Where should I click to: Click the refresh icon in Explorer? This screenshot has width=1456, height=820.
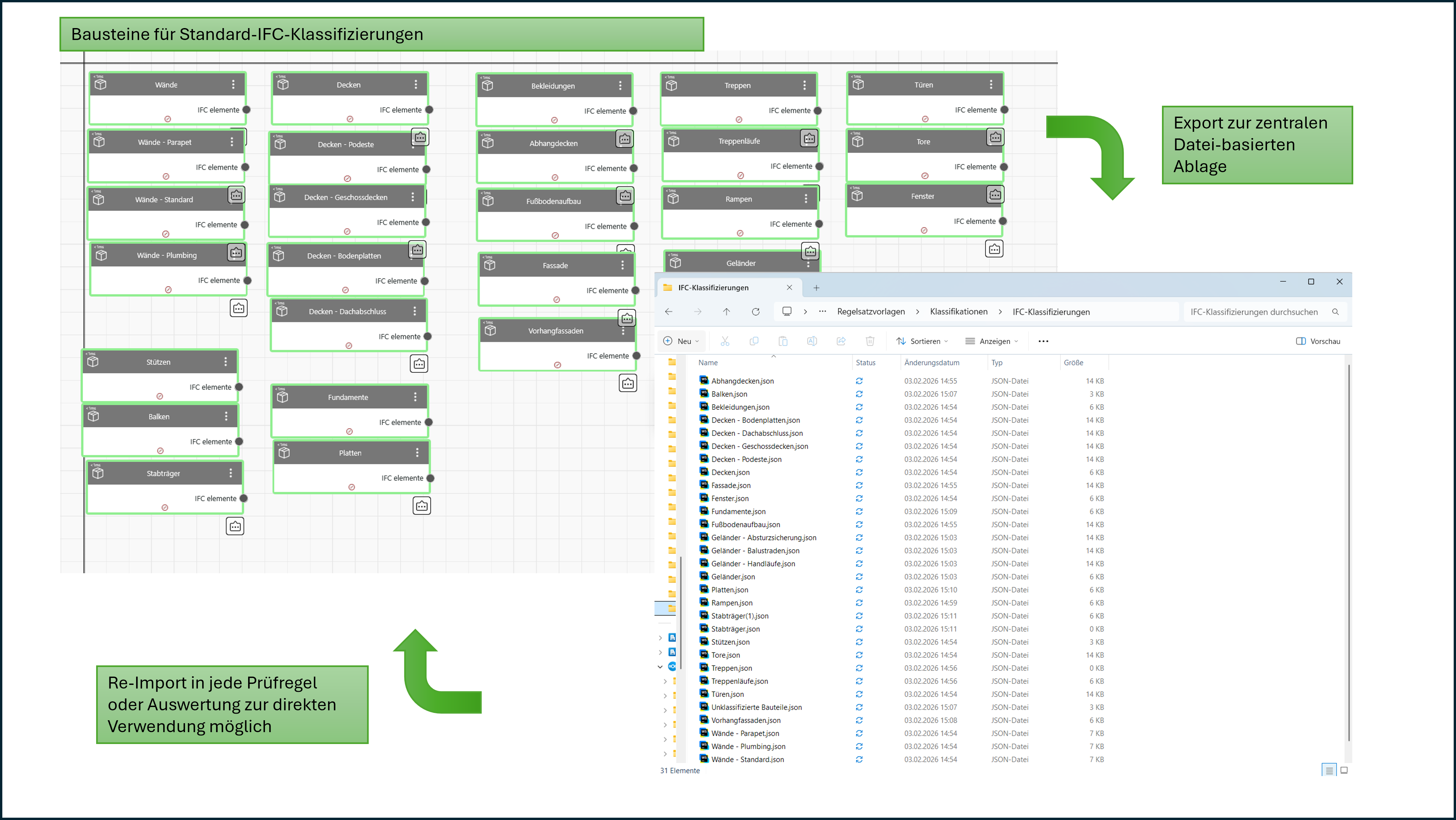coord(756,312)
